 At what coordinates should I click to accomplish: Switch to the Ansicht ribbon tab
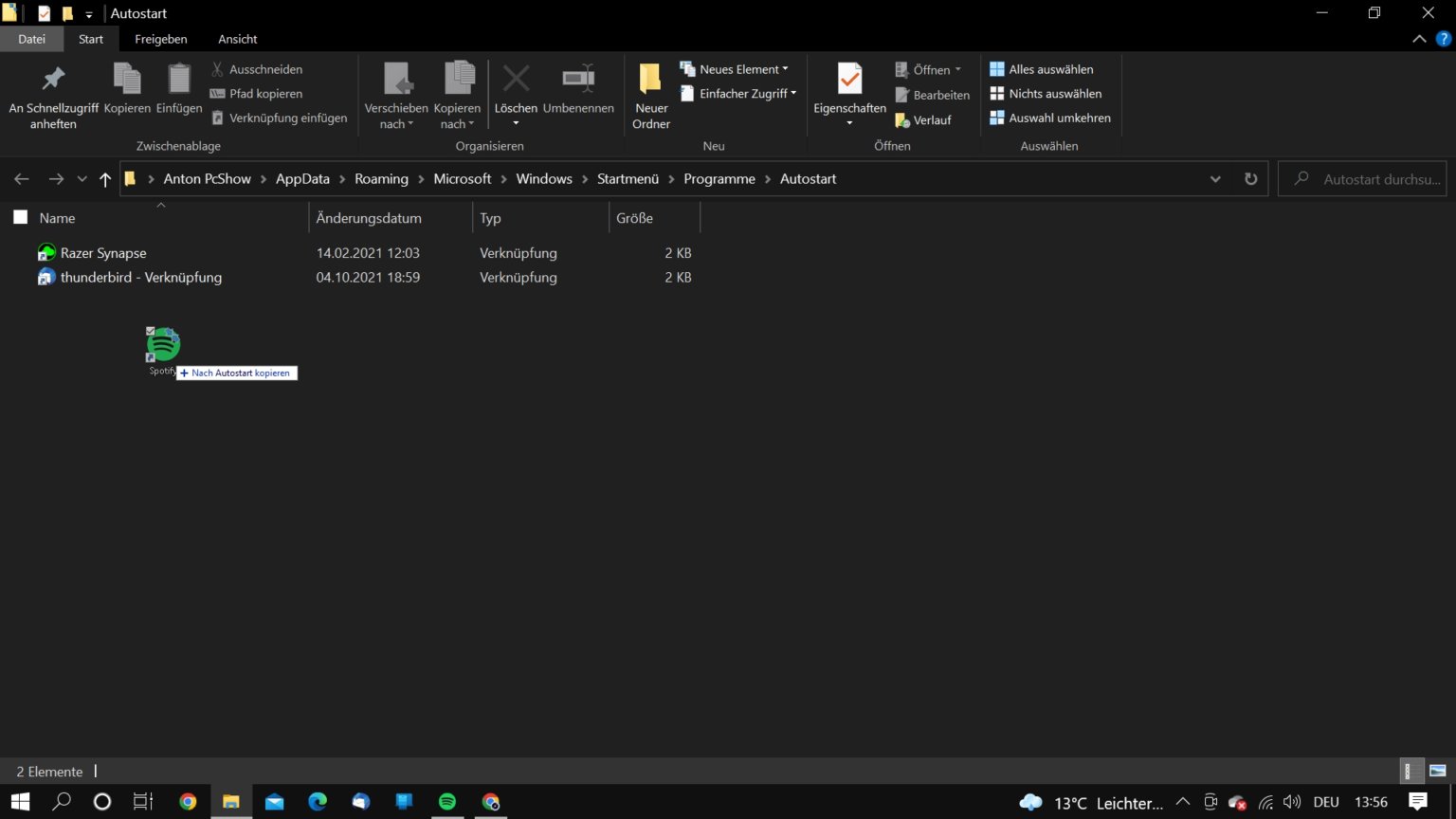(237, 39)
